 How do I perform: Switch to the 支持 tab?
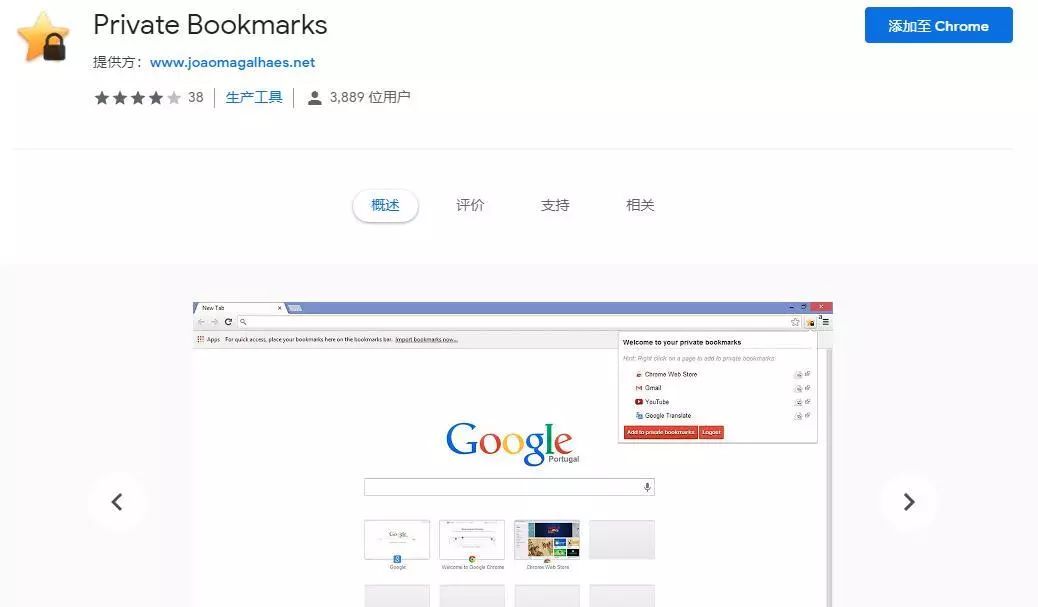point(555,205)
